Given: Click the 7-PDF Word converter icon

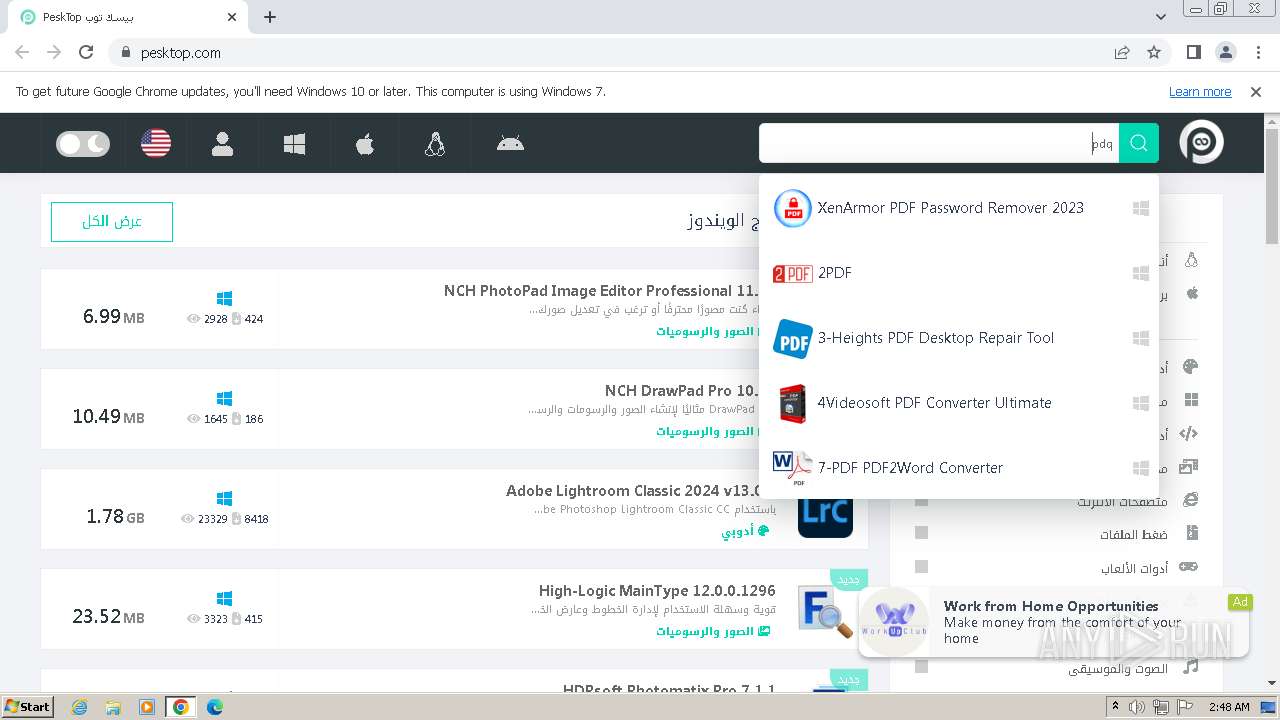Looking at the screenshot, I should pos(793,468).
